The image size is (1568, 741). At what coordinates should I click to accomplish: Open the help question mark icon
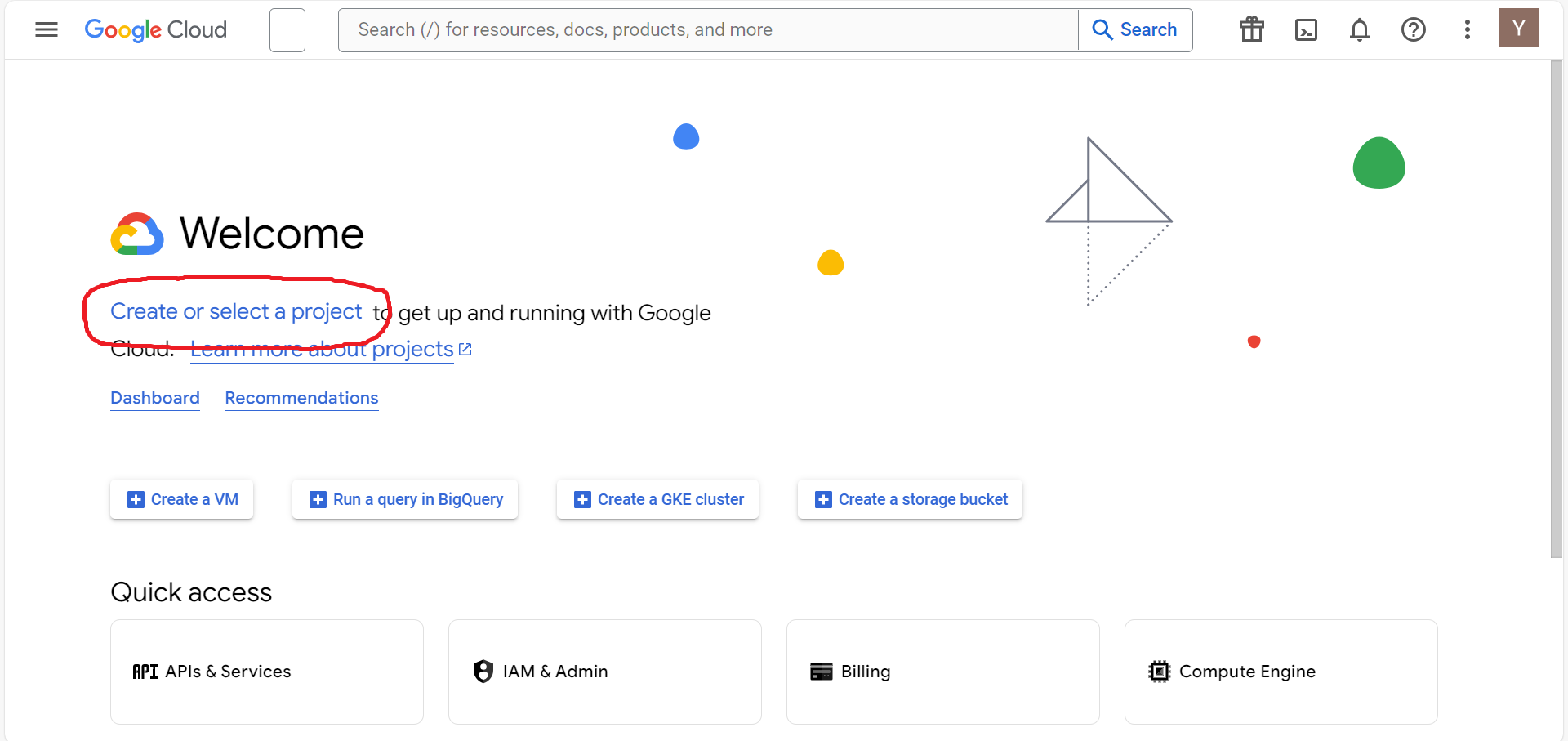1414,30
